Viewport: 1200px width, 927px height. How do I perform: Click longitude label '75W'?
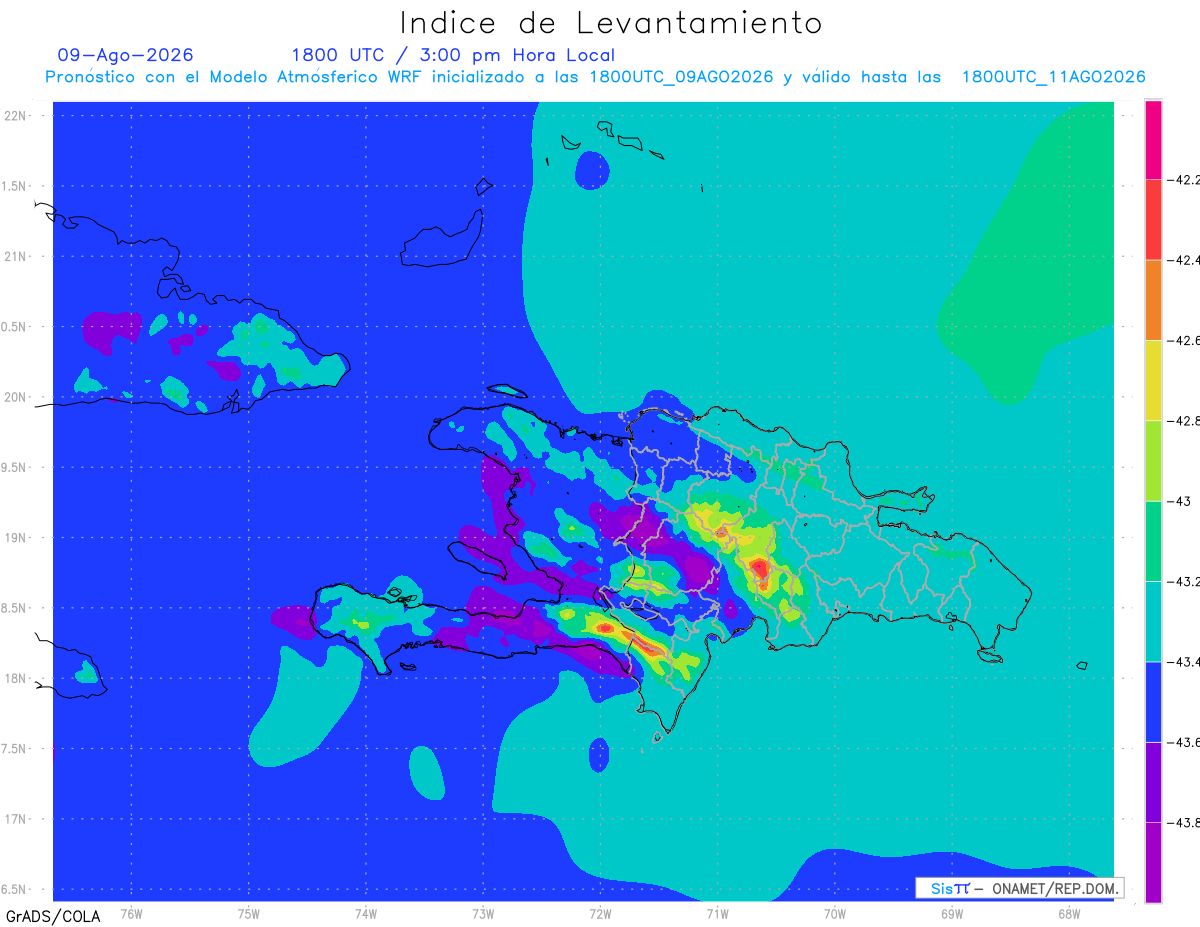pyautogui.click(x=249, y=914)
